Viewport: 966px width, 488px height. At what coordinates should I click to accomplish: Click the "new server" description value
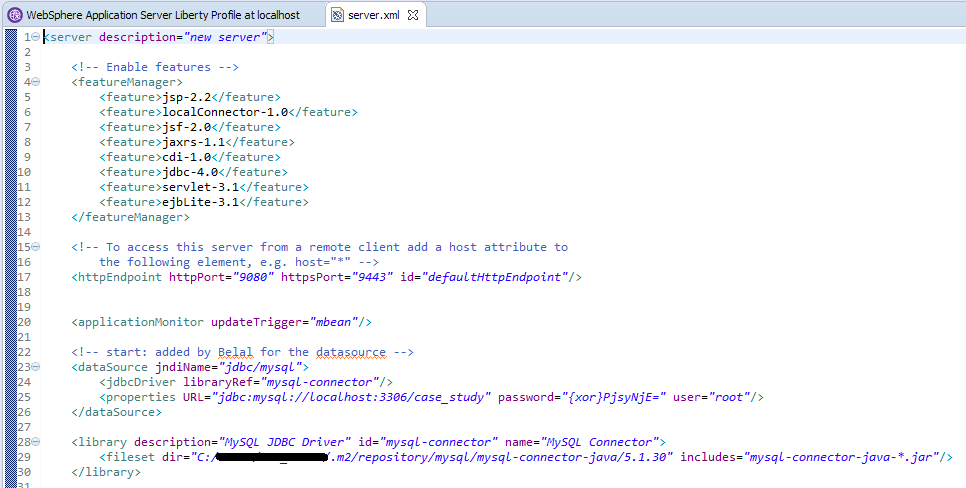225,37
